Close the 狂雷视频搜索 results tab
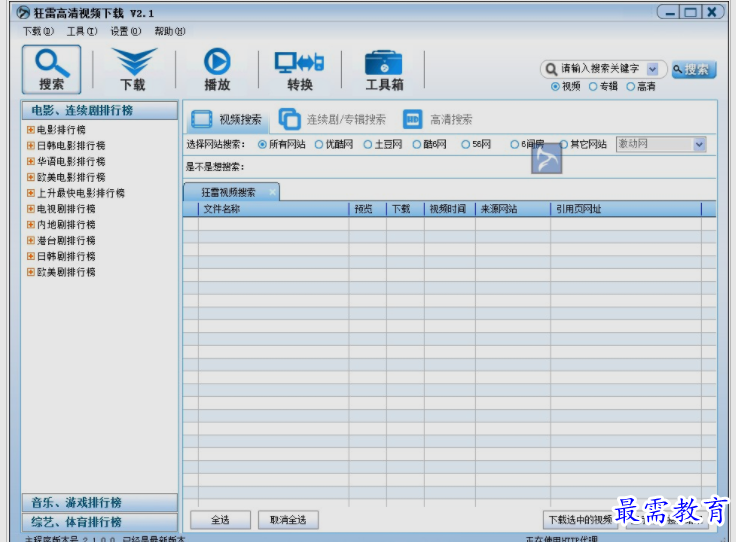 (x=272, y=192)
